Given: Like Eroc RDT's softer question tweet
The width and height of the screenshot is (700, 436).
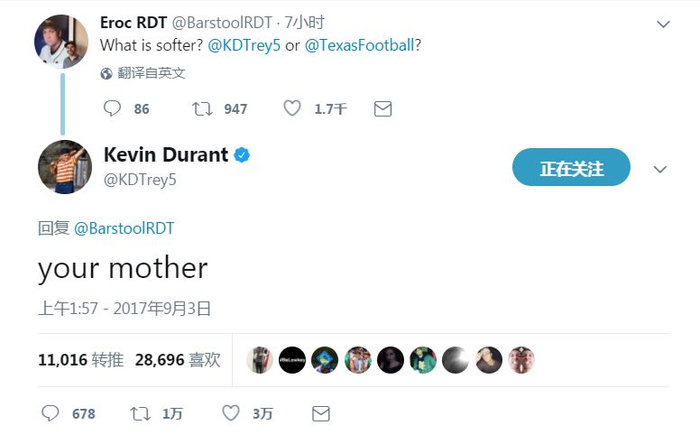Looking at the screenshot, I should tap(292, 108).
